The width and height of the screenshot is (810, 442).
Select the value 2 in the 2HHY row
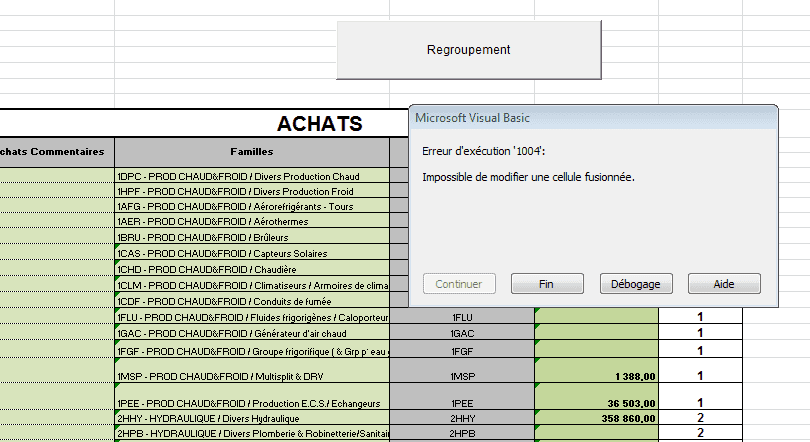click(x=700, y=418)
